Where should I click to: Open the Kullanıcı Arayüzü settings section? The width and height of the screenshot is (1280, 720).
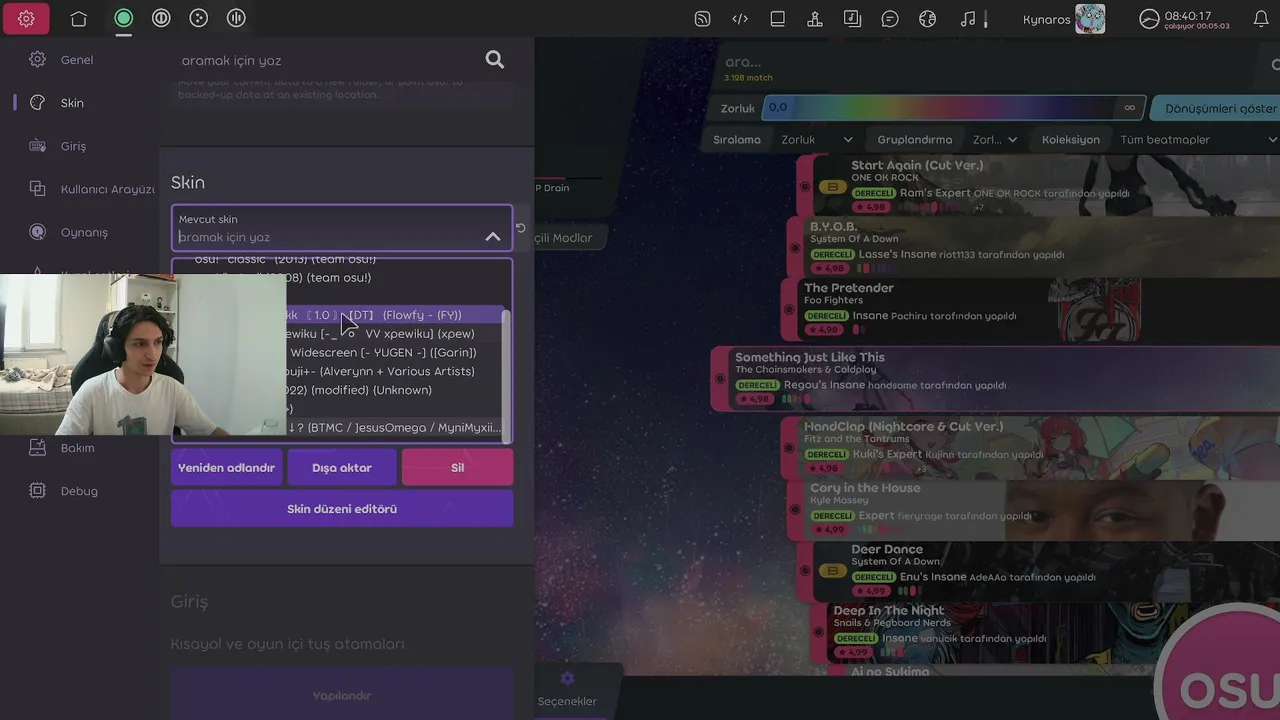[x=92, y=189]
